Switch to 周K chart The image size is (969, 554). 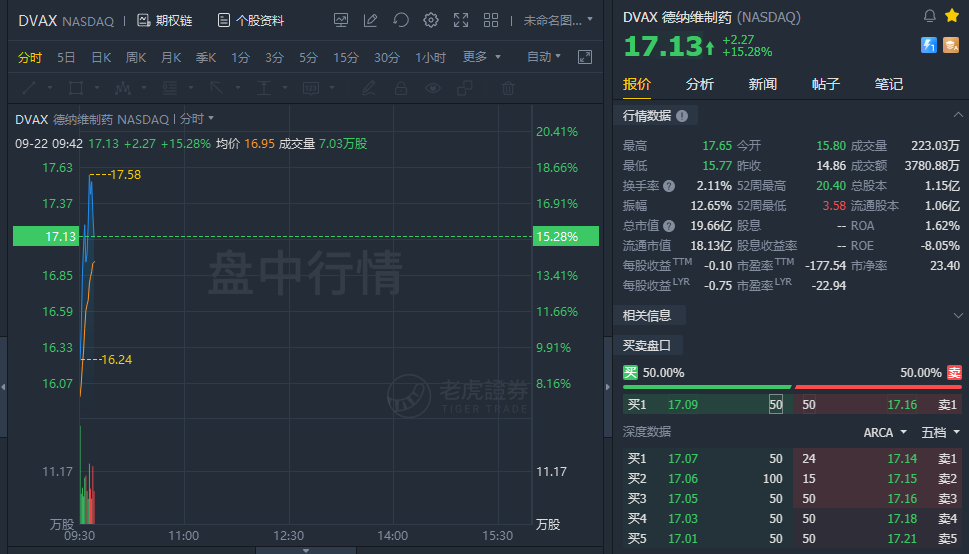tap(136, 58)
